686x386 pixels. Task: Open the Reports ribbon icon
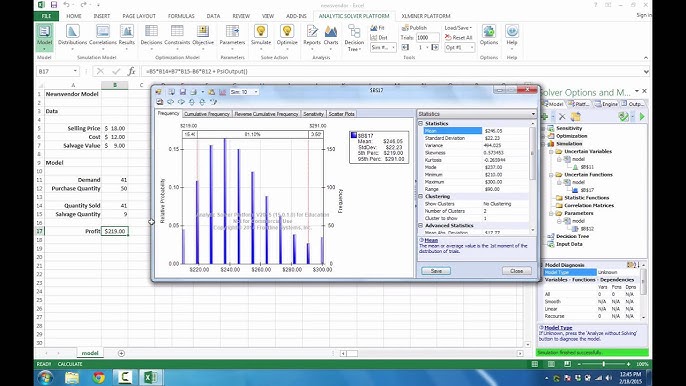point(312,32)
